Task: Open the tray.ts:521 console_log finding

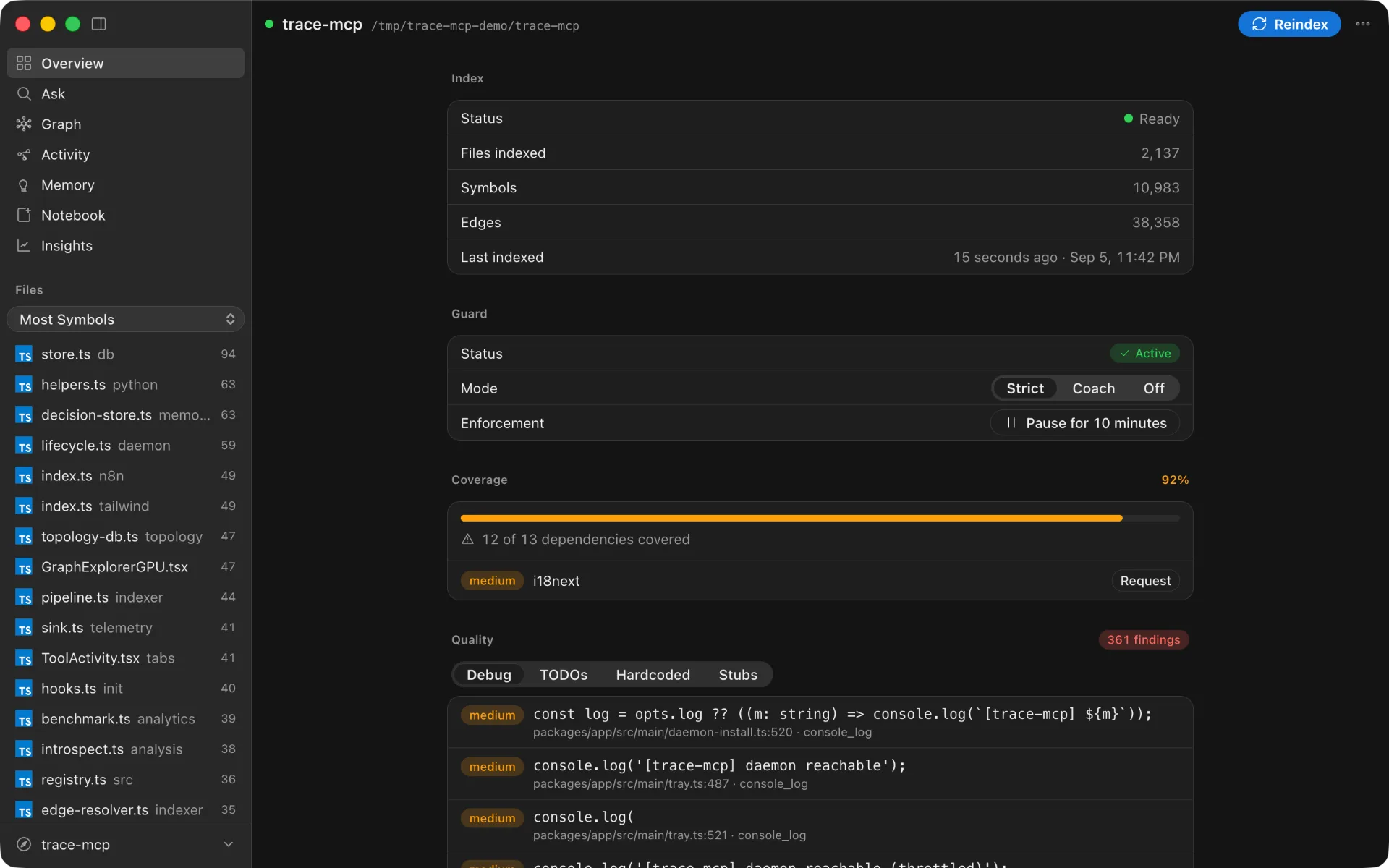Action: pos(820,825)
